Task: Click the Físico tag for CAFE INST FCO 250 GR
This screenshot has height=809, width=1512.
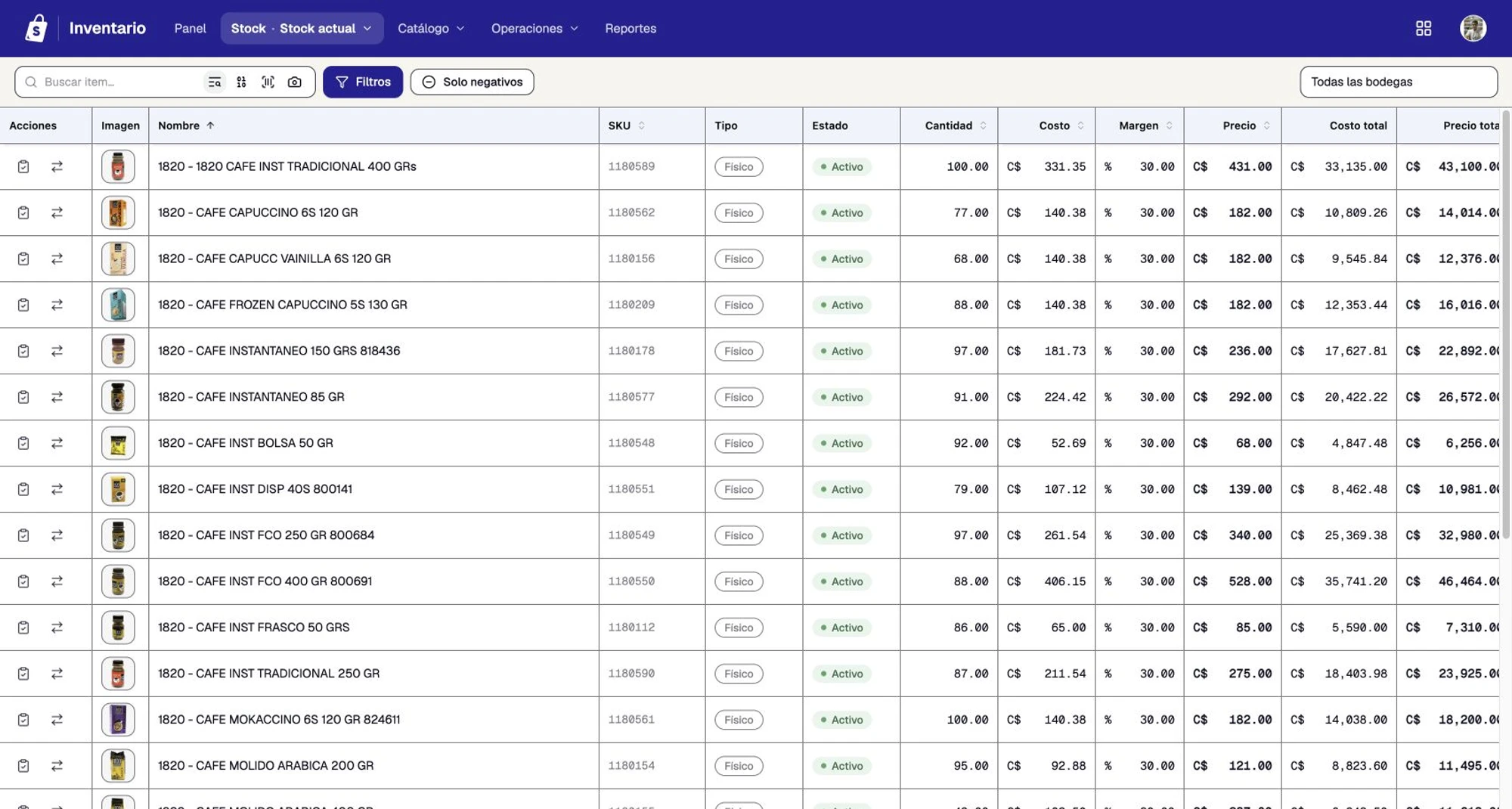Action: point(739,535)
